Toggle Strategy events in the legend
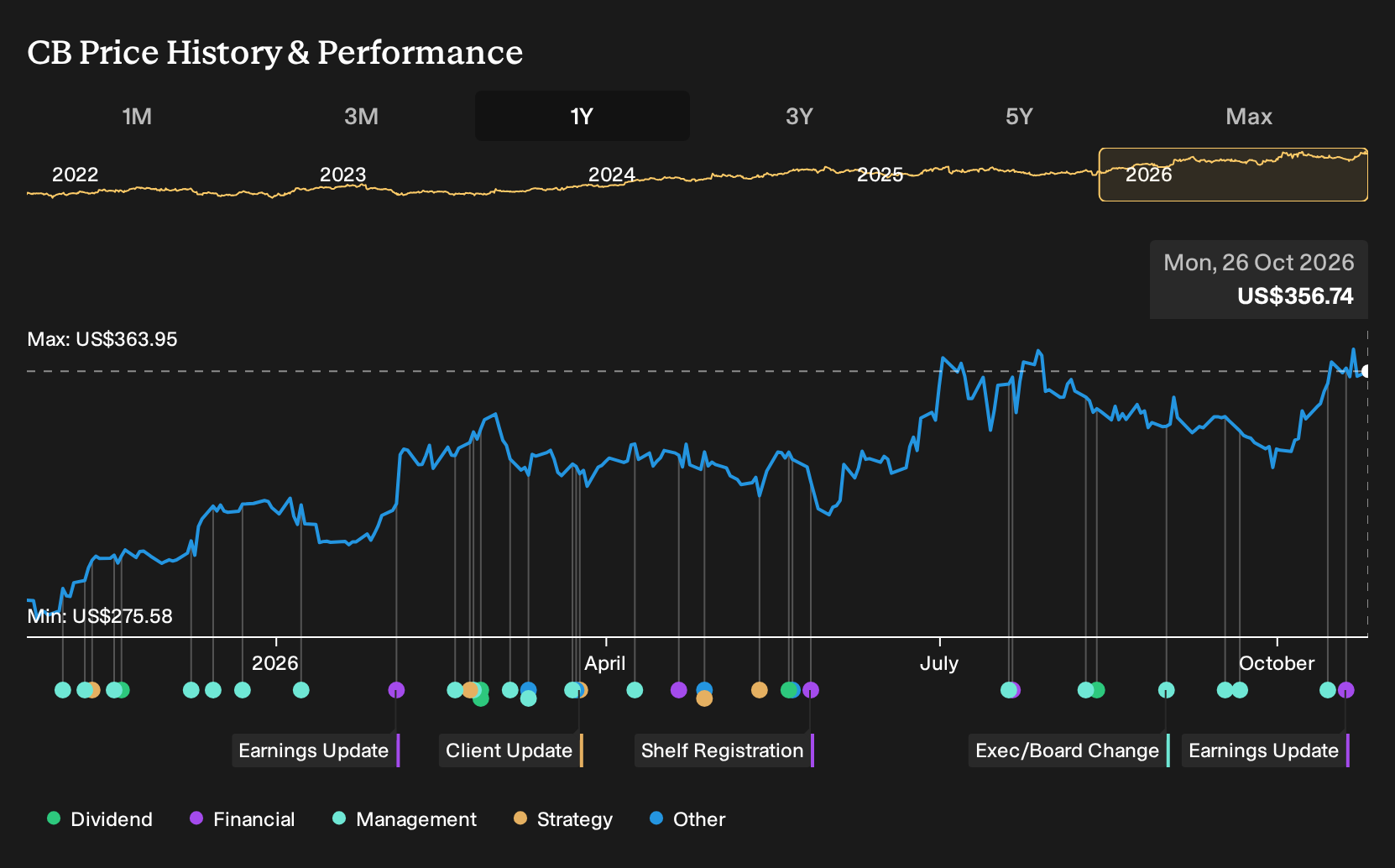The image size is (1395, 868). click(x=563, y=819)
